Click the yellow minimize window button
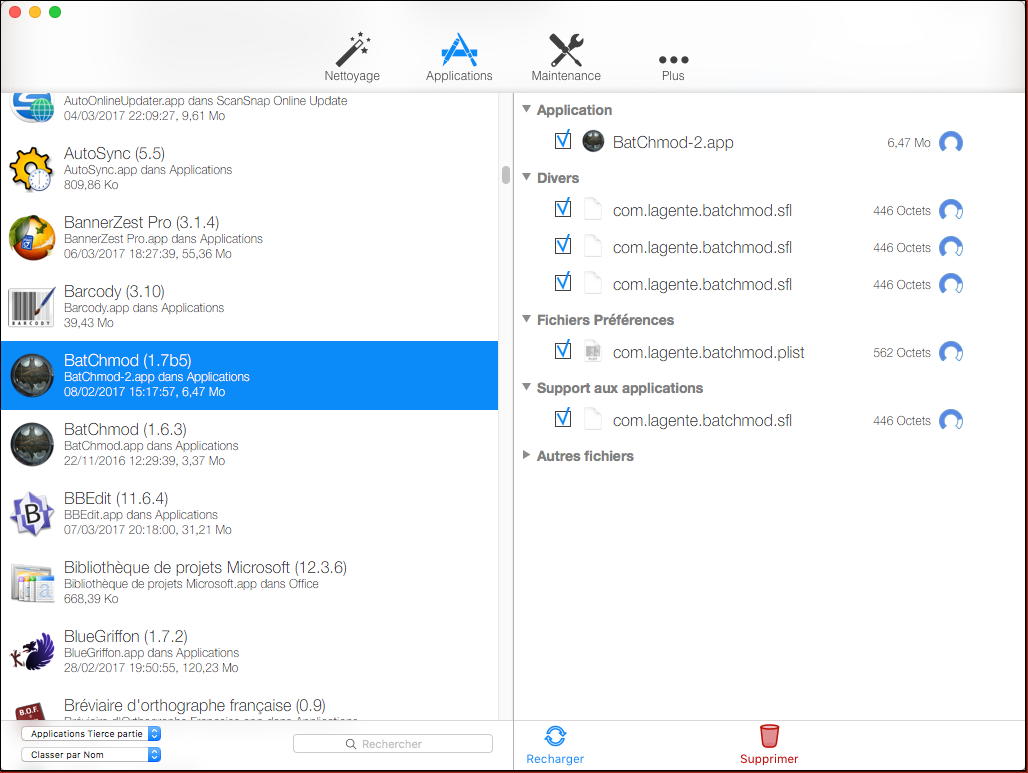The width and height of the screenshot is (1028, 773). coord(35,12)
